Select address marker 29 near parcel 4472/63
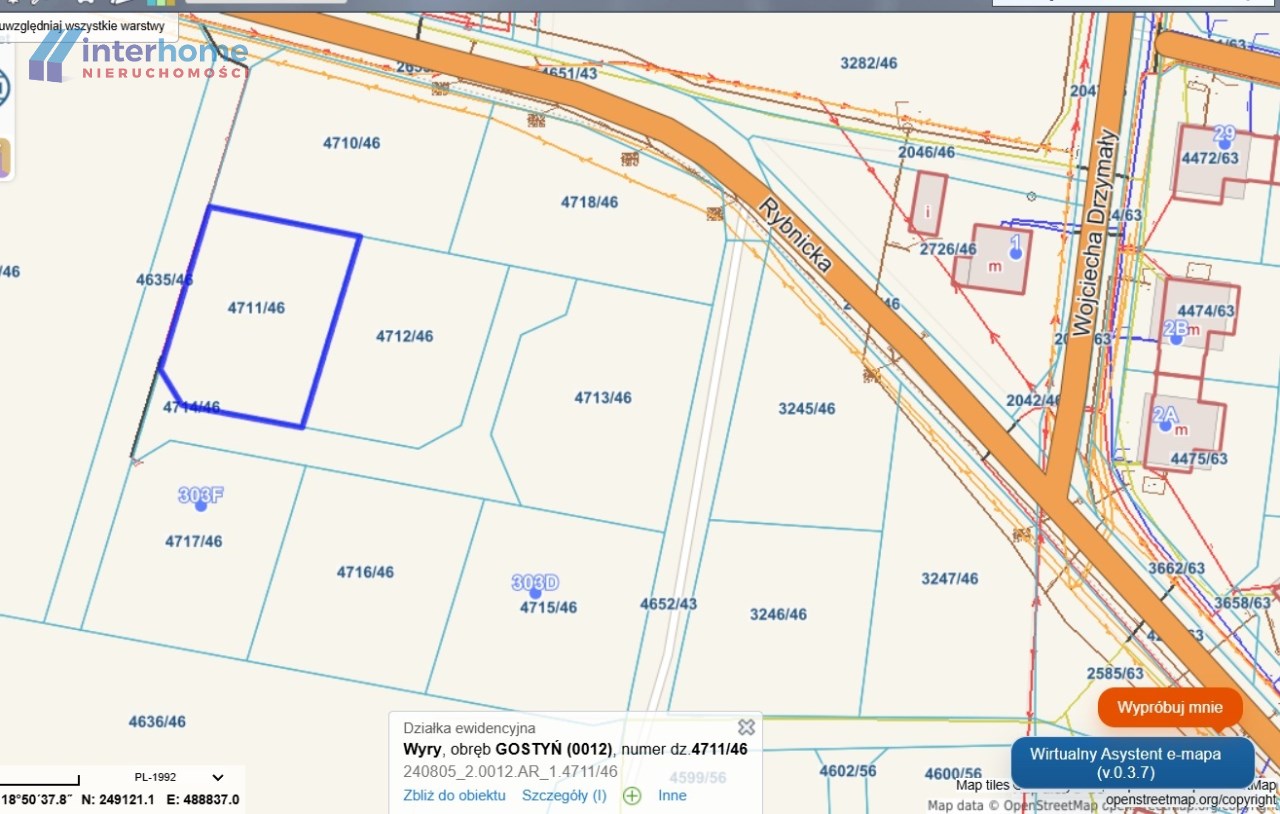 coord(1223,145)
